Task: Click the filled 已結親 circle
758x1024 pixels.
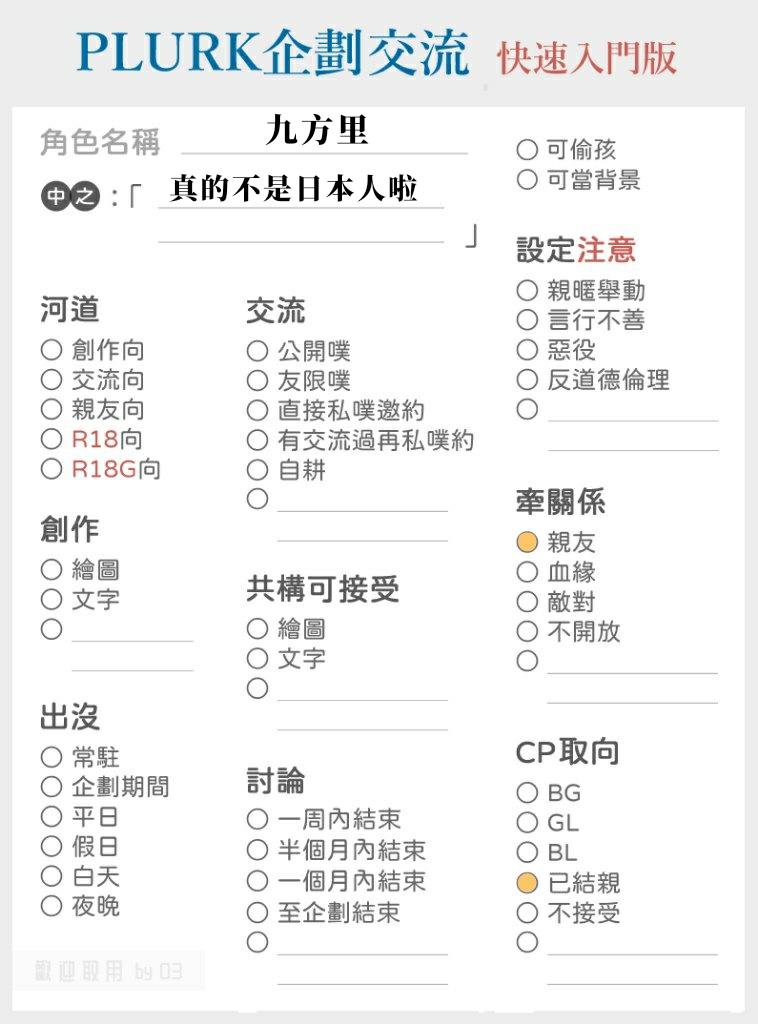Action: click(x=527, y=883)
